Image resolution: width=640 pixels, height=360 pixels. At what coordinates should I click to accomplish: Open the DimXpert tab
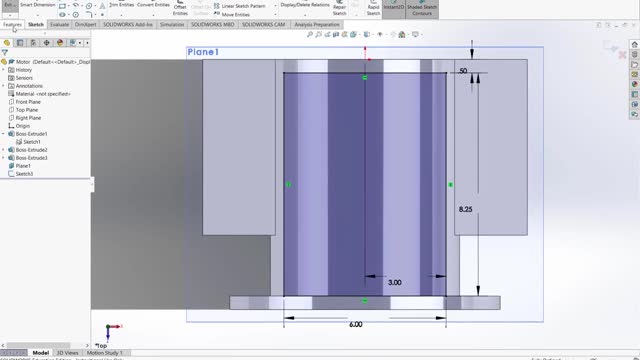[x=86, y=24]
